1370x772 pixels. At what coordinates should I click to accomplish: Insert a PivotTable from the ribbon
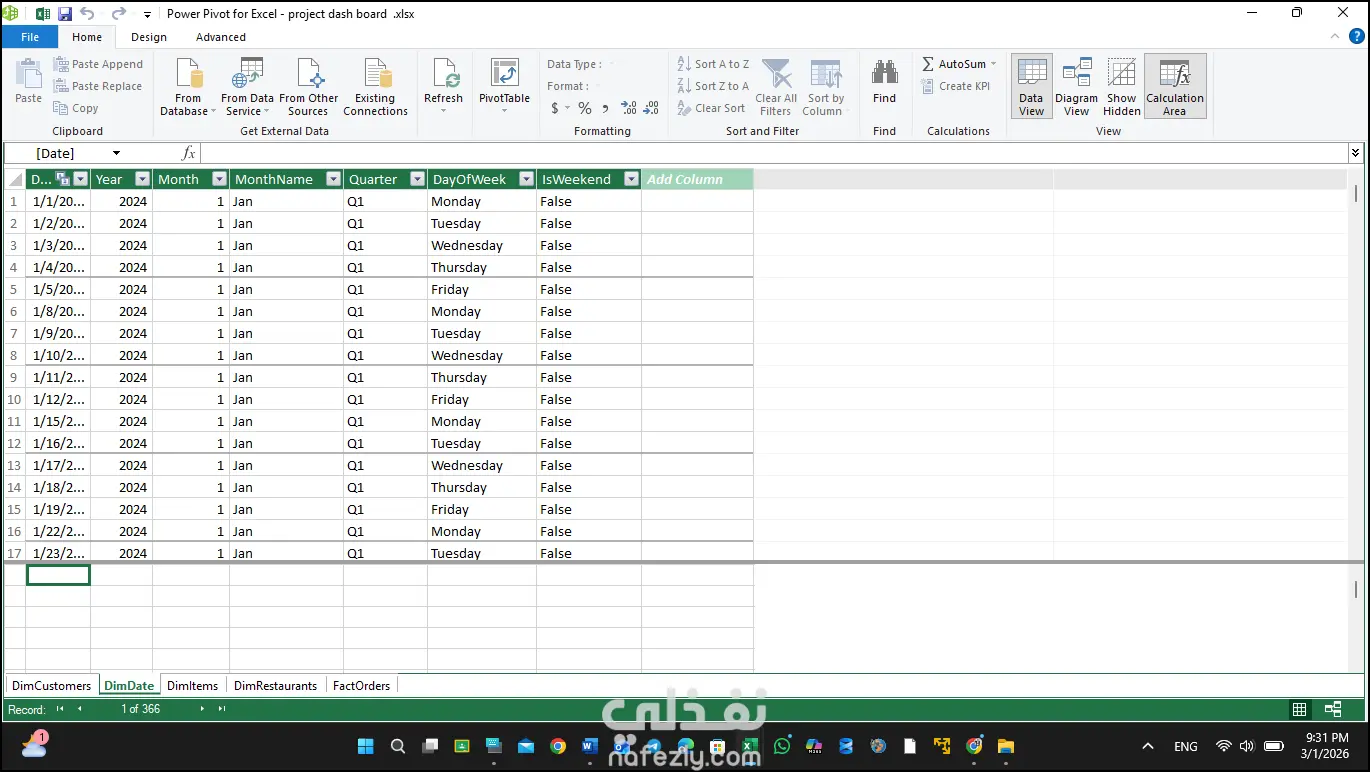coord(504,86)
